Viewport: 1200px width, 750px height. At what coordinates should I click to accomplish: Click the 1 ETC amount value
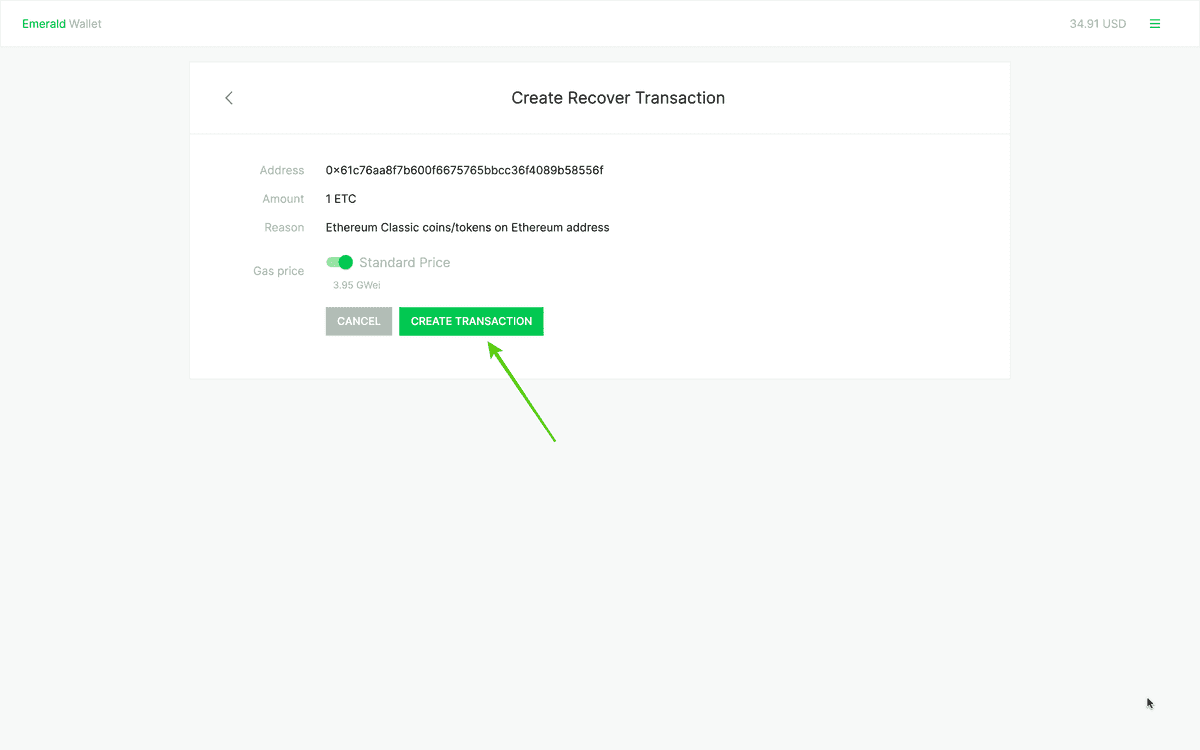pyautogui.click(x=341, y=199)
